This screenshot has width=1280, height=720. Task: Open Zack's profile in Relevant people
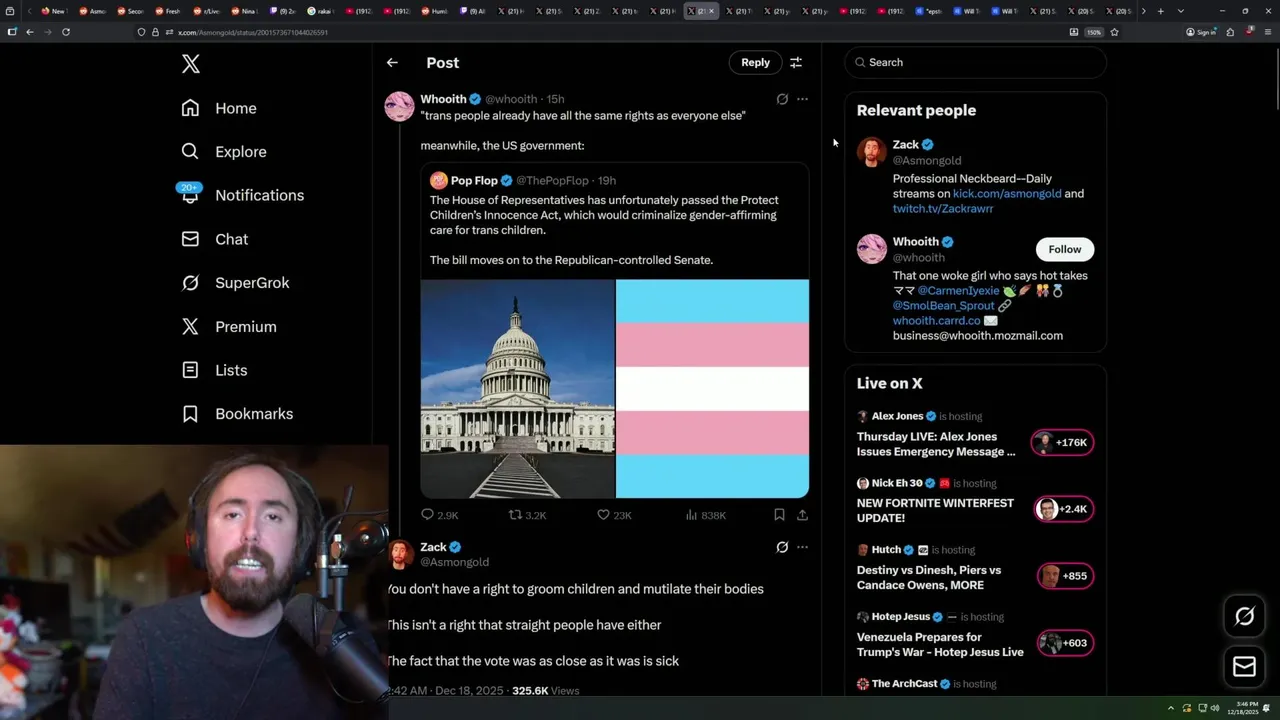[906, 145]
